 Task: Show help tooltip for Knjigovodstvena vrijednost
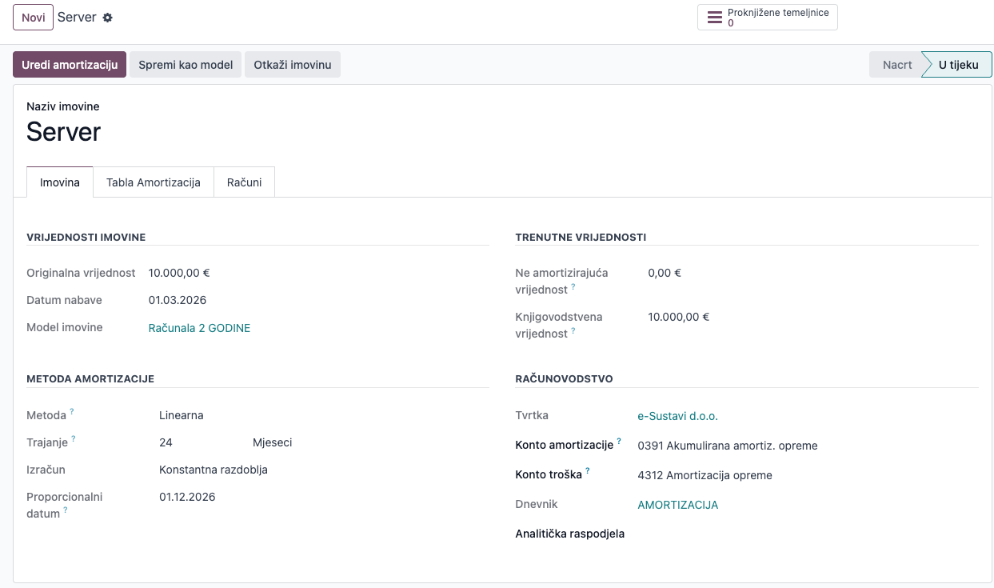(573, 330)
